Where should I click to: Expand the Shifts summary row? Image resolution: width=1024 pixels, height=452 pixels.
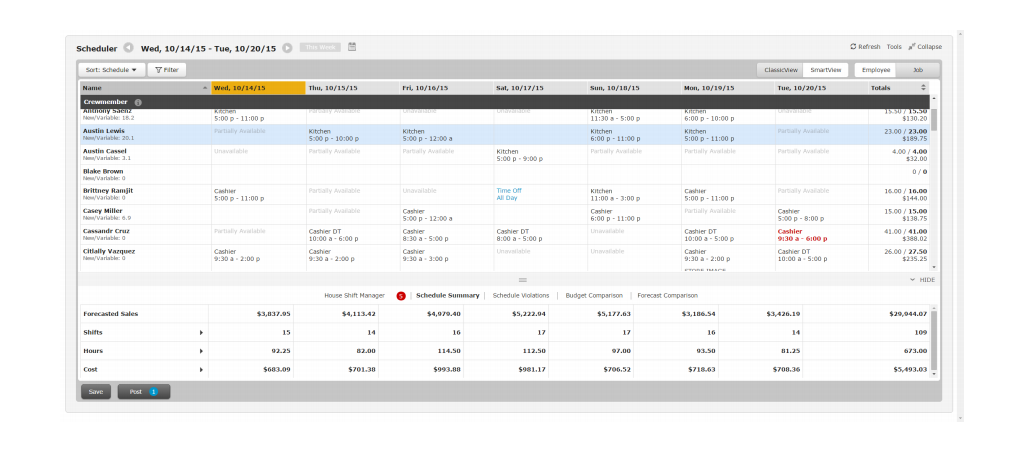201,332
